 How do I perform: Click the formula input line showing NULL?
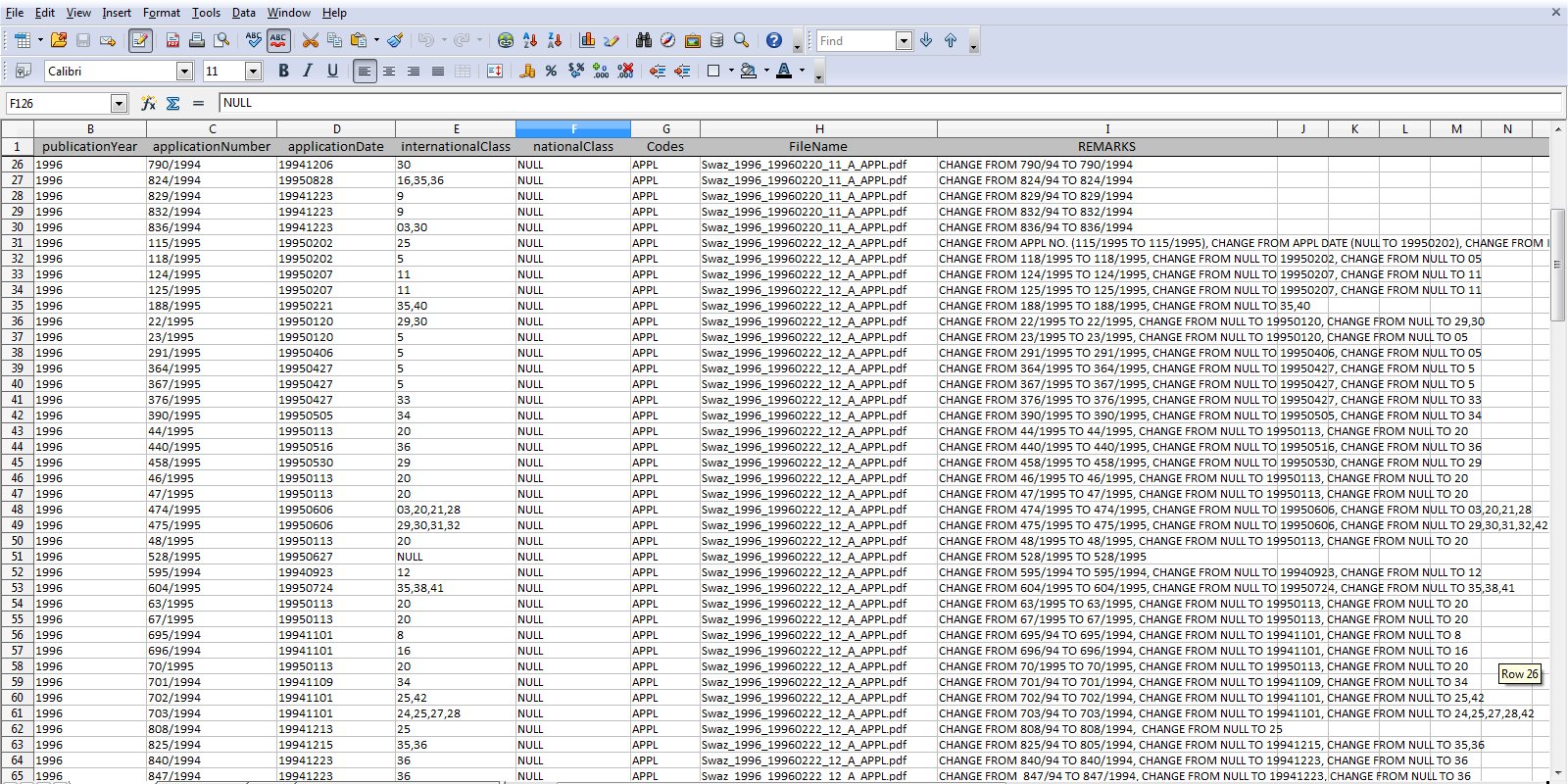(890, 103)
